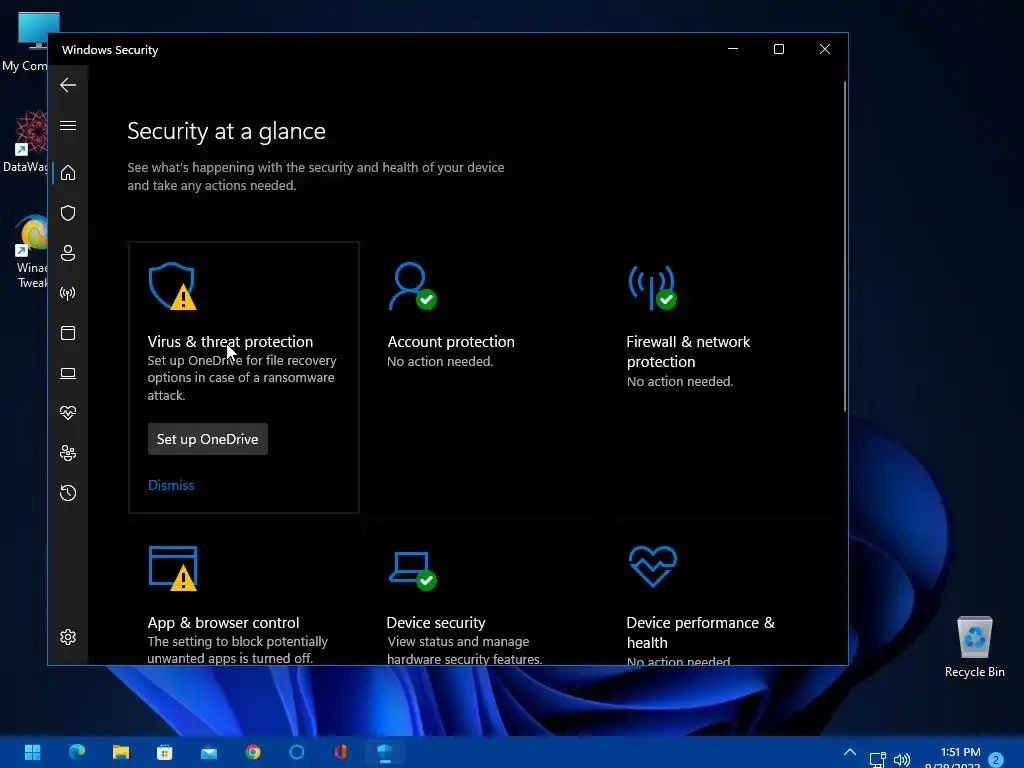Open Settings gear in Windows Security sidebar
Viewport: 1024px width, 768px height.
pyautogui.click(x=68, y=637)
